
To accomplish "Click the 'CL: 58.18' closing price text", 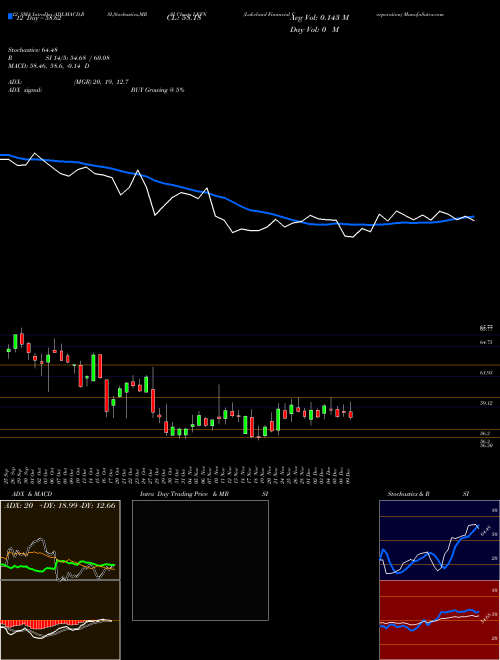I will 183,18.
